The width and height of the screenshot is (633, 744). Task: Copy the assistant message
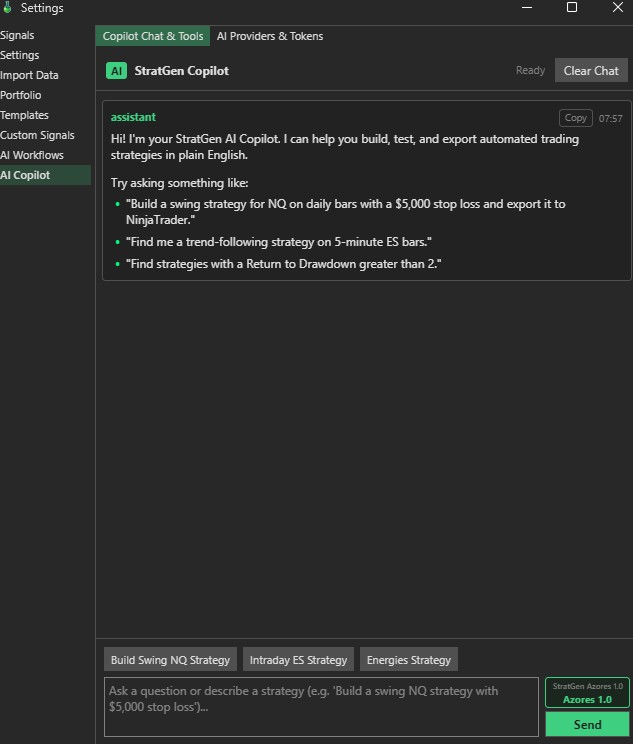pyautogui.click(x=576, y=118)
